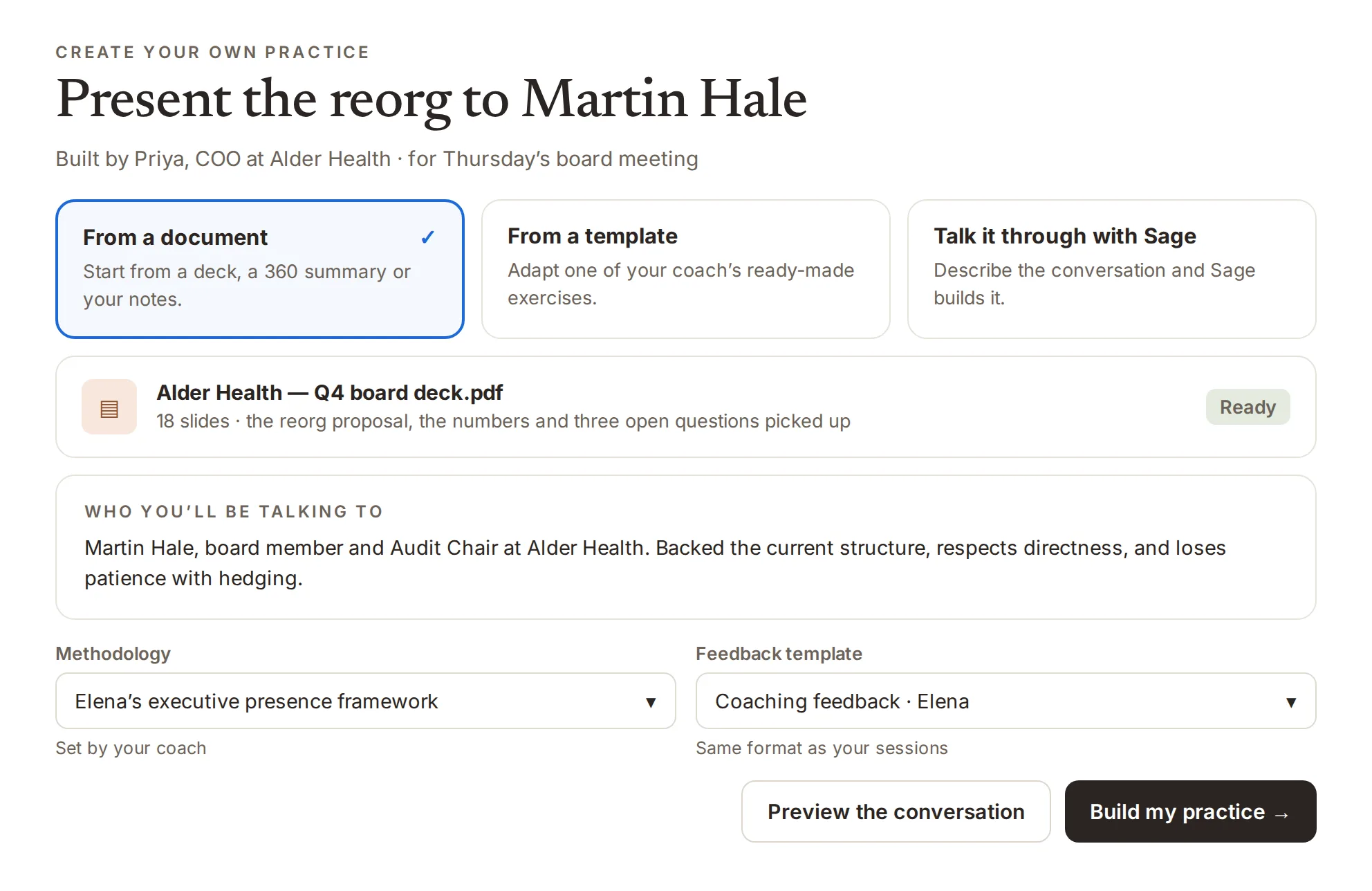Choose the From a template option card

pyautogui.click(x=685, y=269)
